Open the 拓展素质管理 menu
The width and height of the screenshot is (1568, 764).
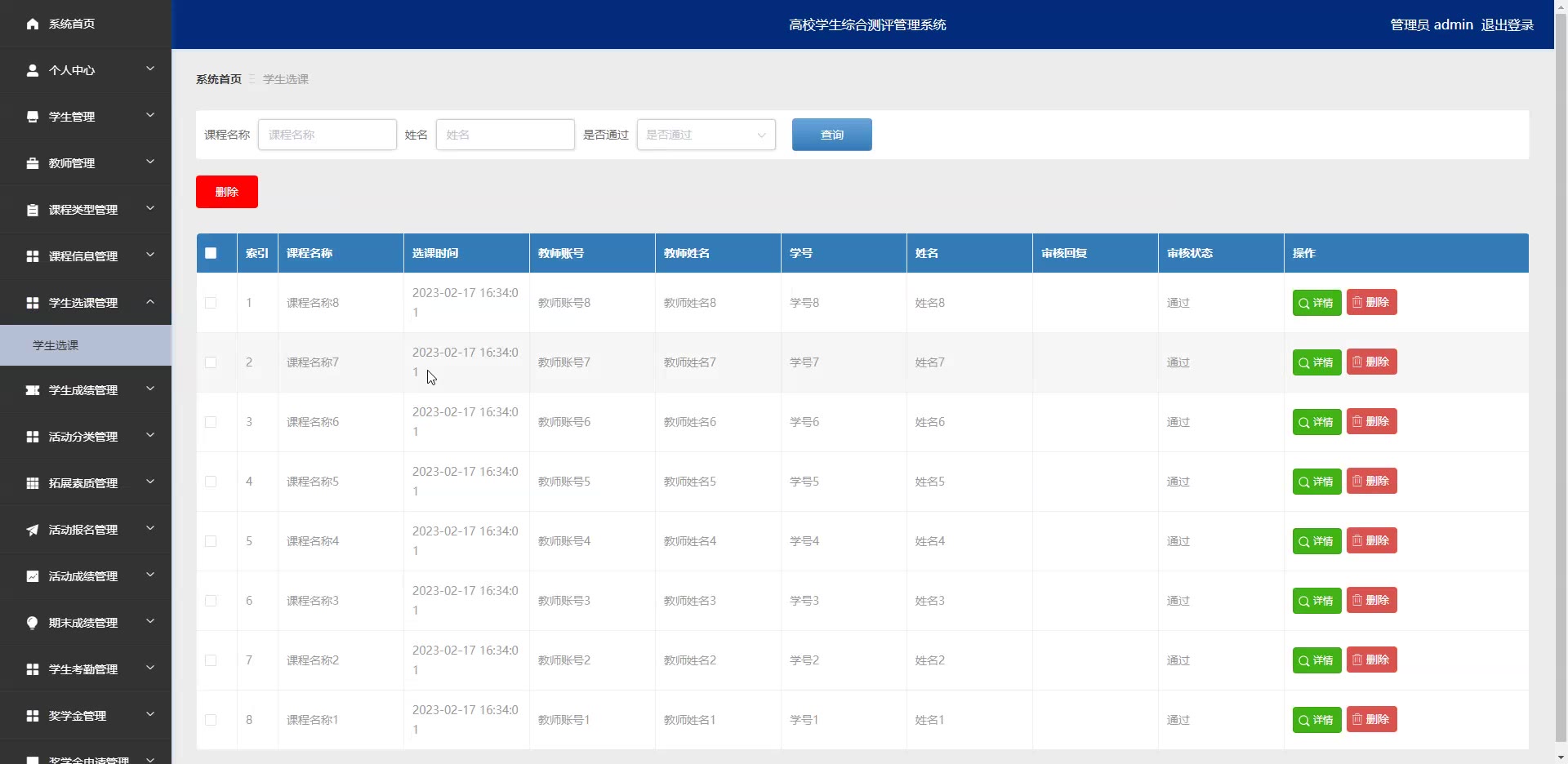(x=86, y=483)
